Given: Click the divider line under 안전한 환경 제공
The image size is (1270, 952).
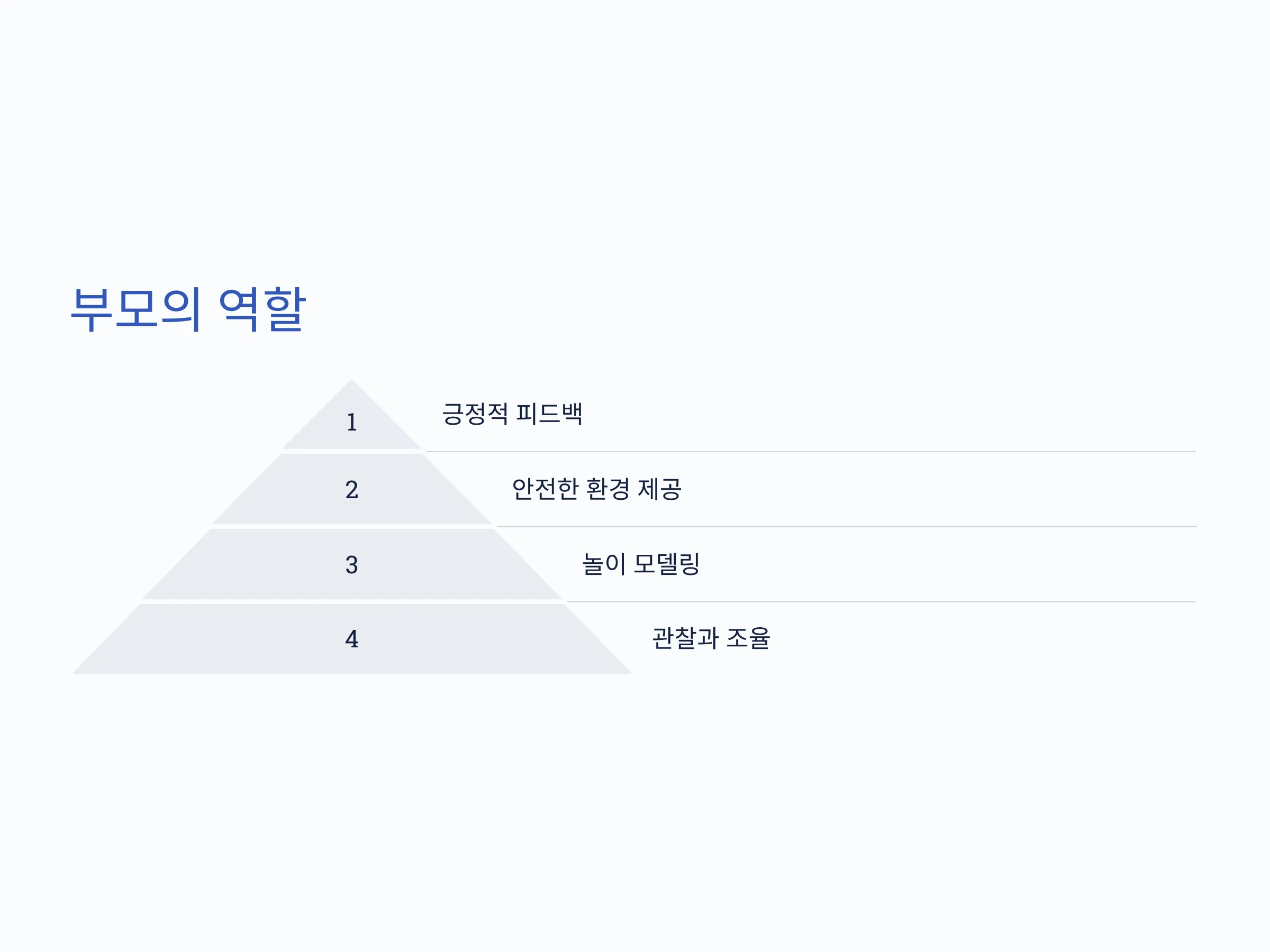Looking at the screenshot, I should point(846,527).
